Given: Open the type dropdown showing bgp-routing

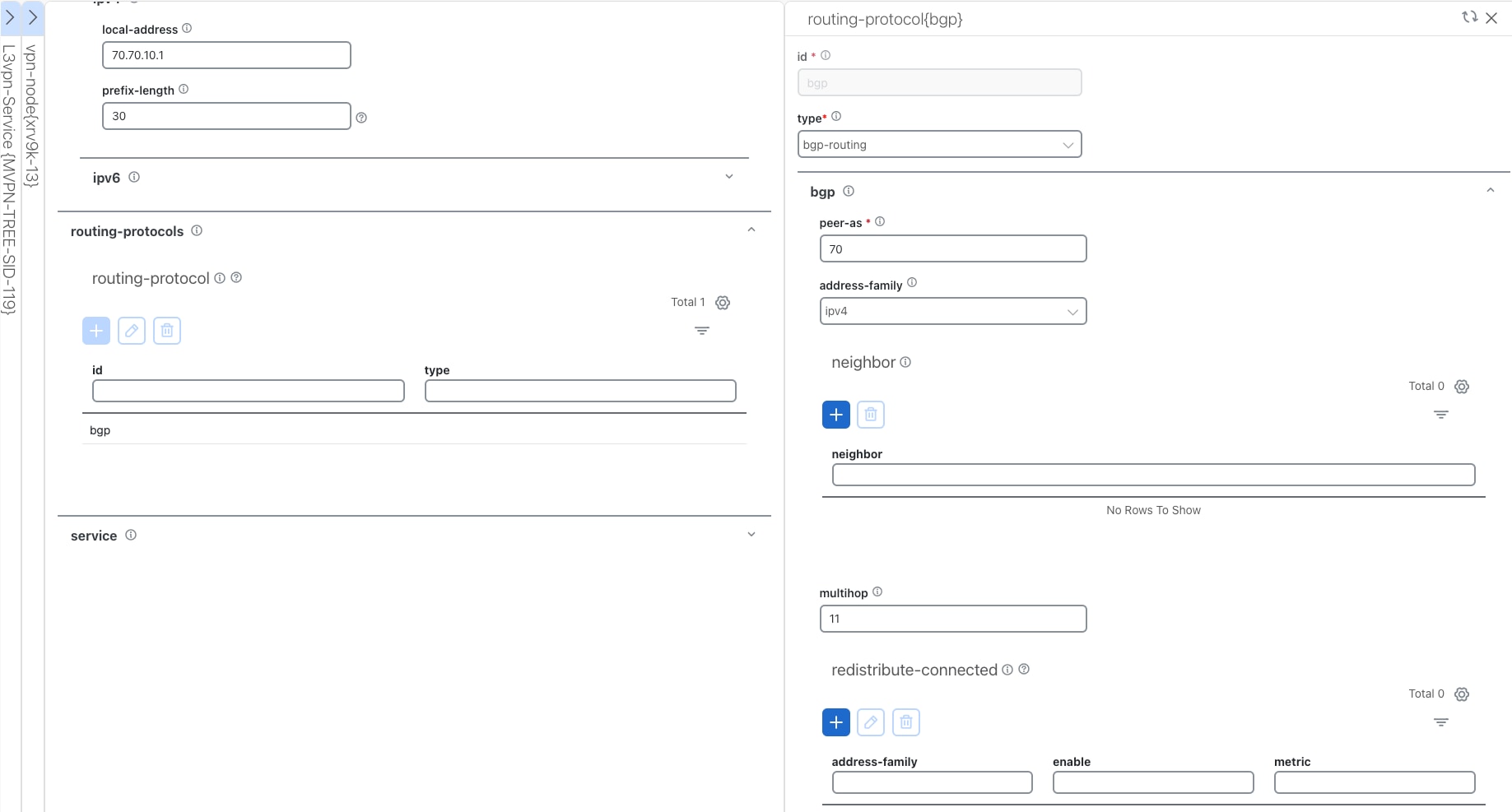Looking at the screenshot, I should point(1068,144).
